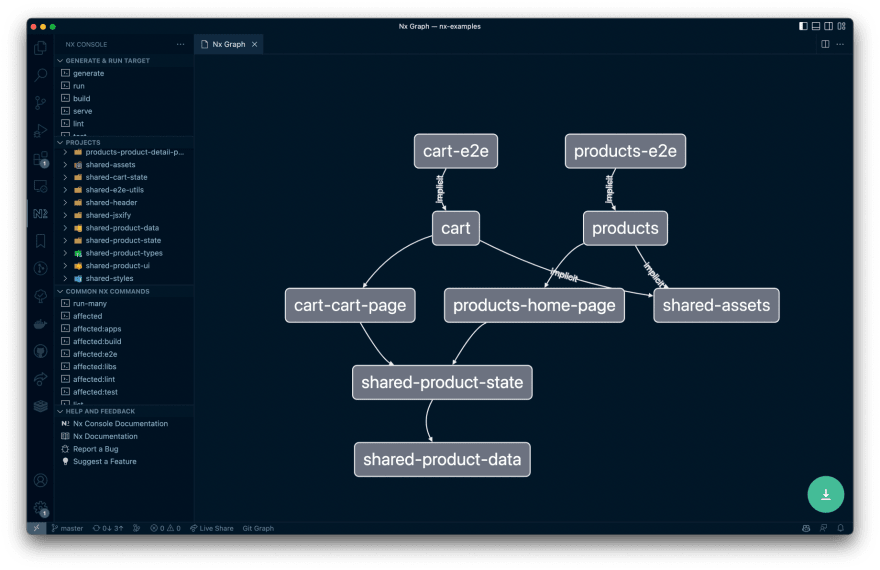Click the remote window indicator in status bar
This screenshot has width=880, height=570.
tap(36, 528)
